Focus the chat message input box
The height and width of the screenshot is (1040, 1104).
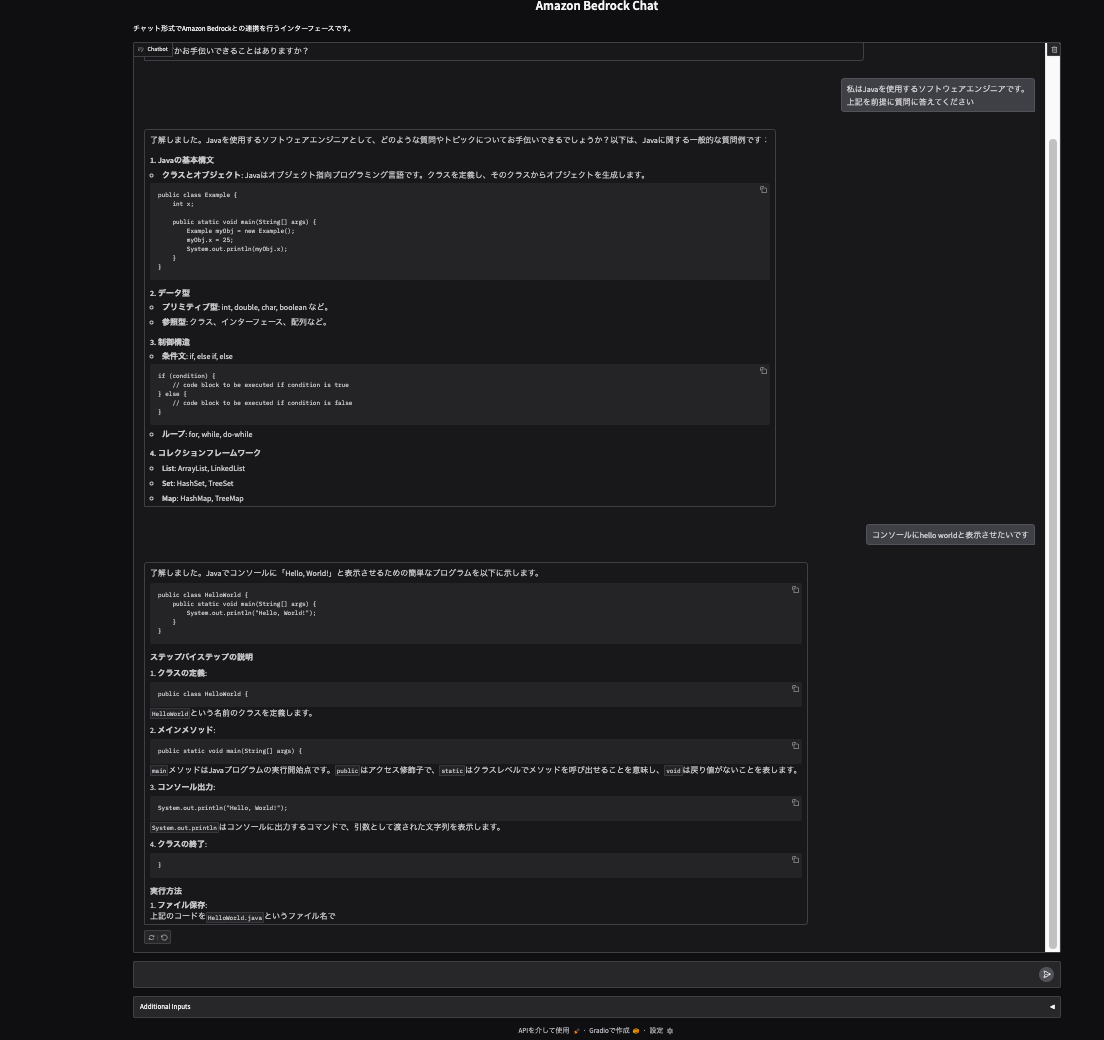point(584,975)
